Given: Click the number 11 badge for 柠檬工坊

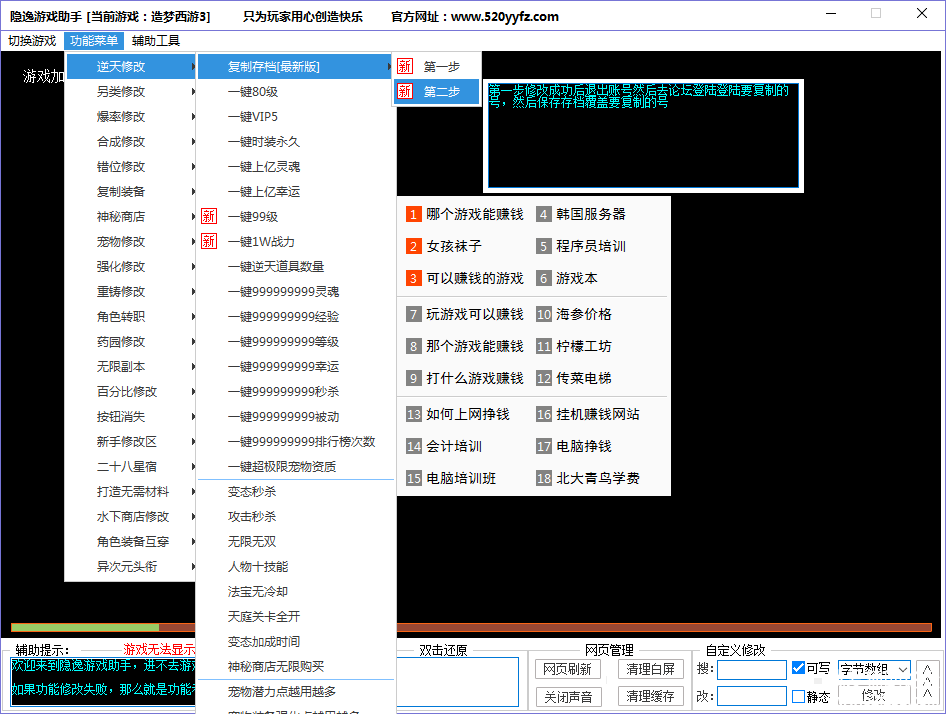Looking at the screenshot, I should pos(544,346).
